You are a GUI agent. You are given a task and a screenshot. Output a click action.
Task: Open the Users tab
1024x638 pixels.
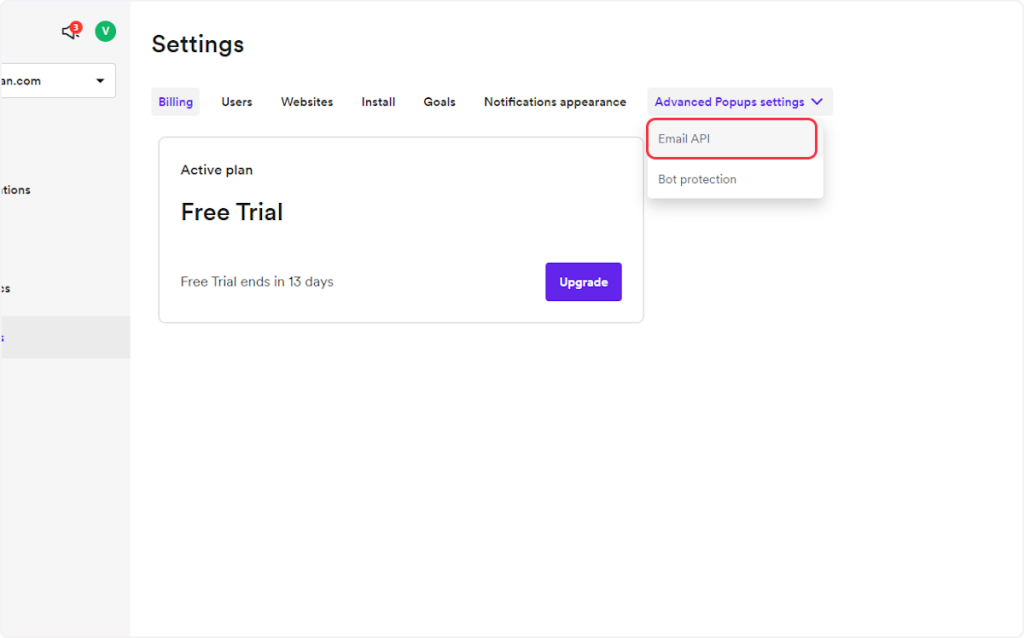[x=237, y=102]
